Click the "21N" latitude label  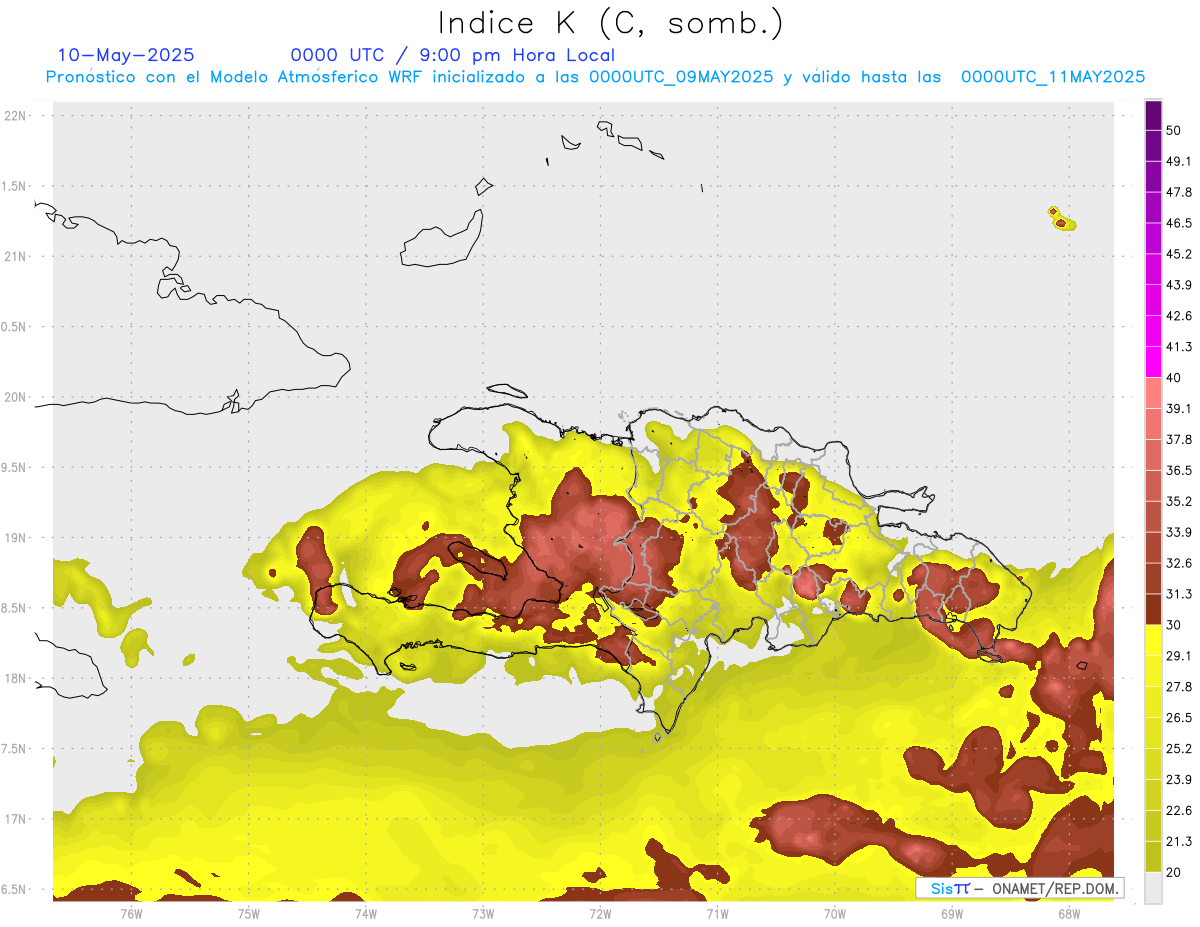tap(15, 256)
